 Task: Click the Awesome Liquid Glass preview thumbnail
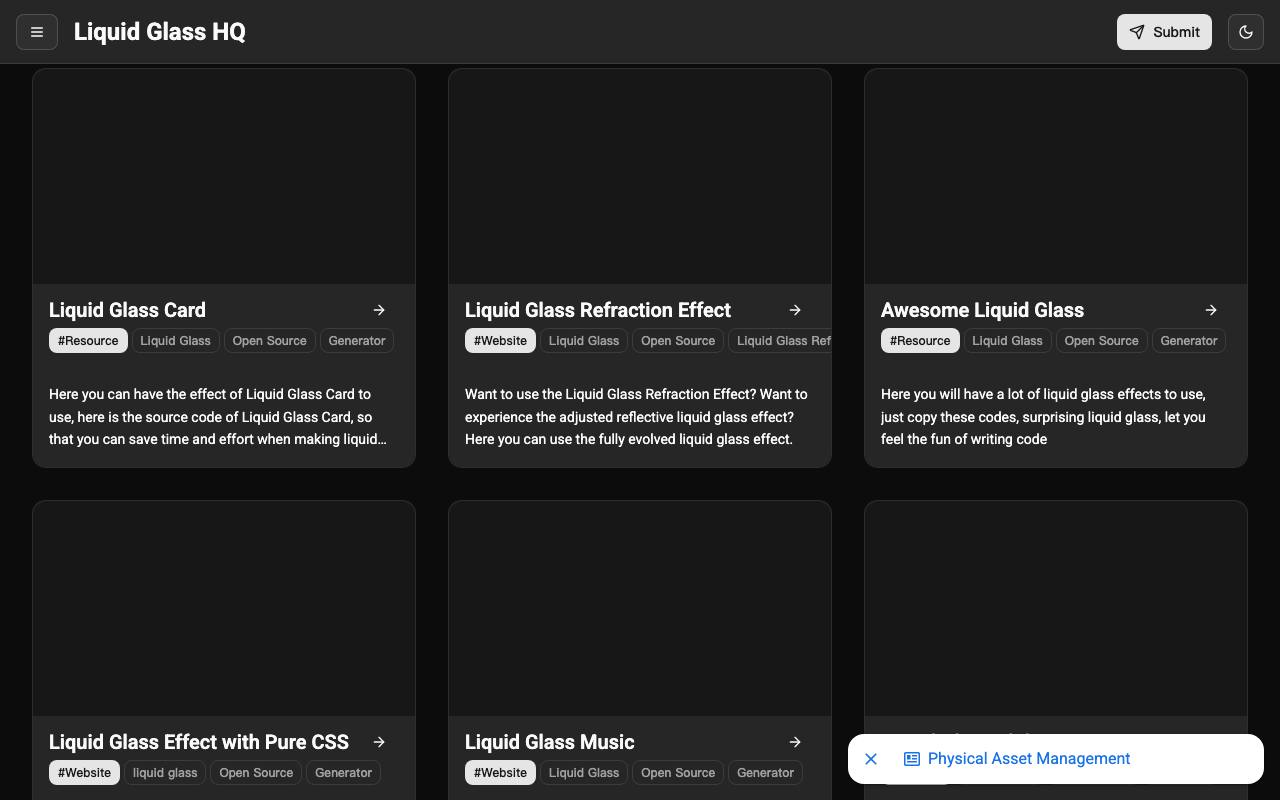pyautogui.click(x=1056, y=176)
